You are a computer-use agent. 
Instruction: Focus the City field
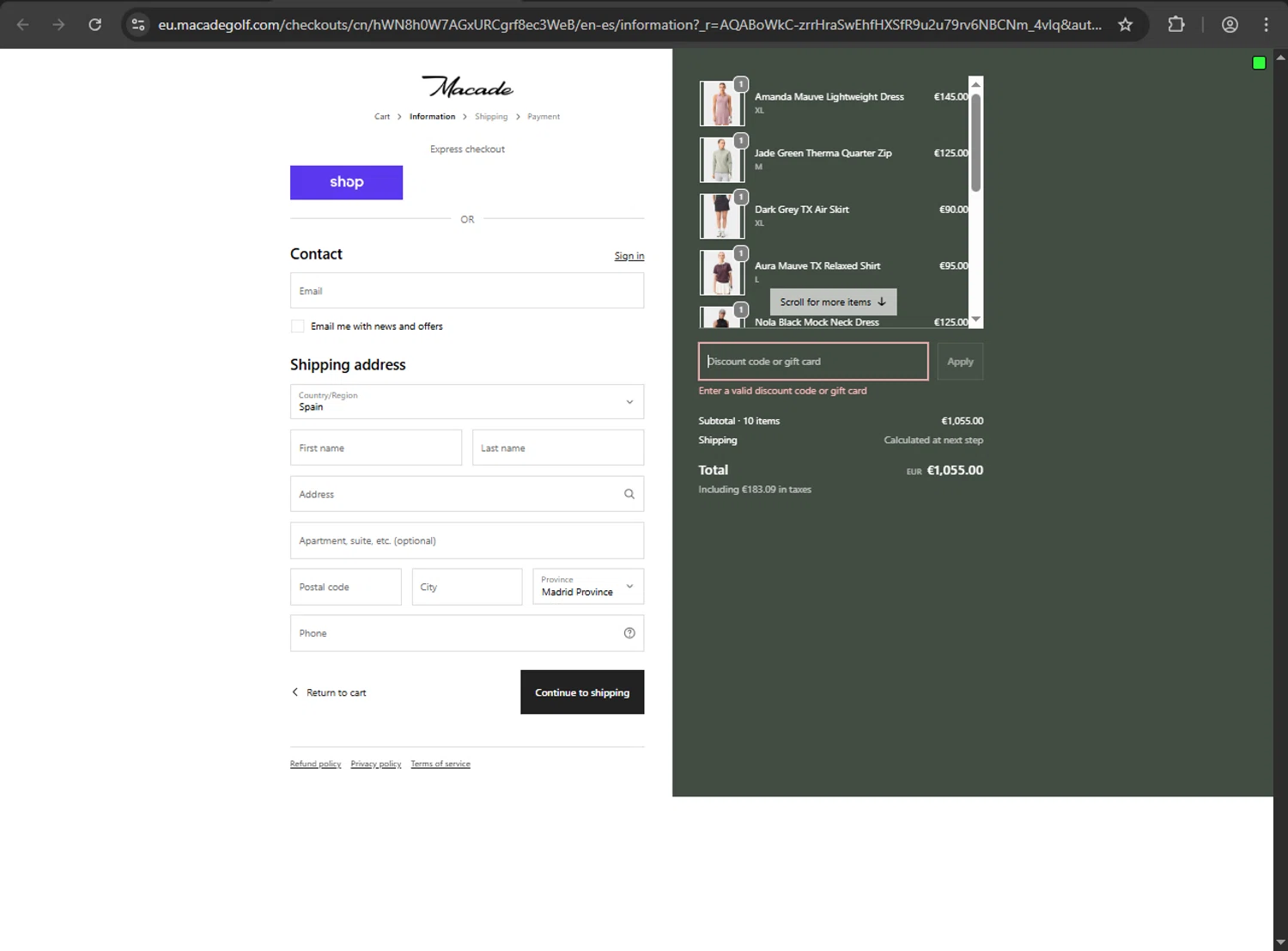click(467, 587)
